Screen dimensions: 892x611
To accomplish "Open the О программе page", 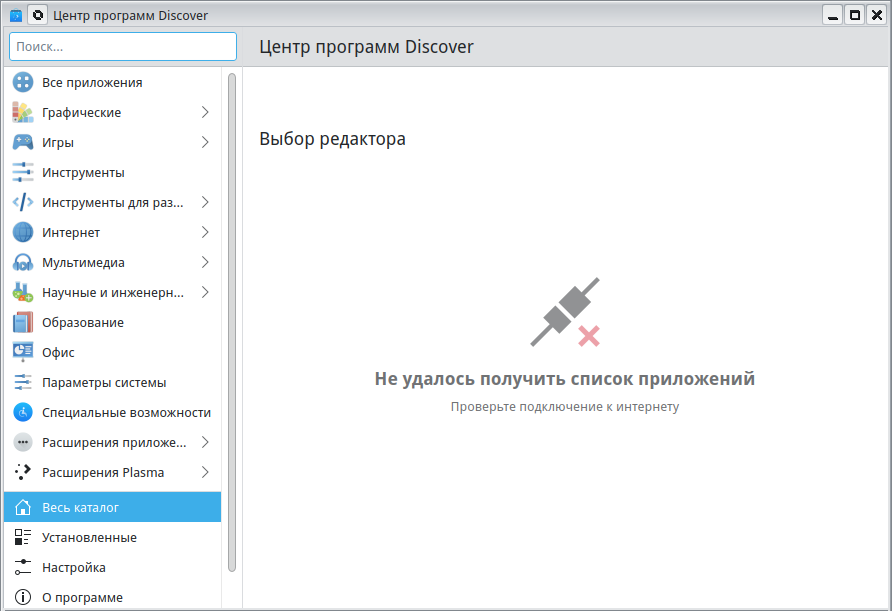I will pyautogui.click(x=113, y=597).
